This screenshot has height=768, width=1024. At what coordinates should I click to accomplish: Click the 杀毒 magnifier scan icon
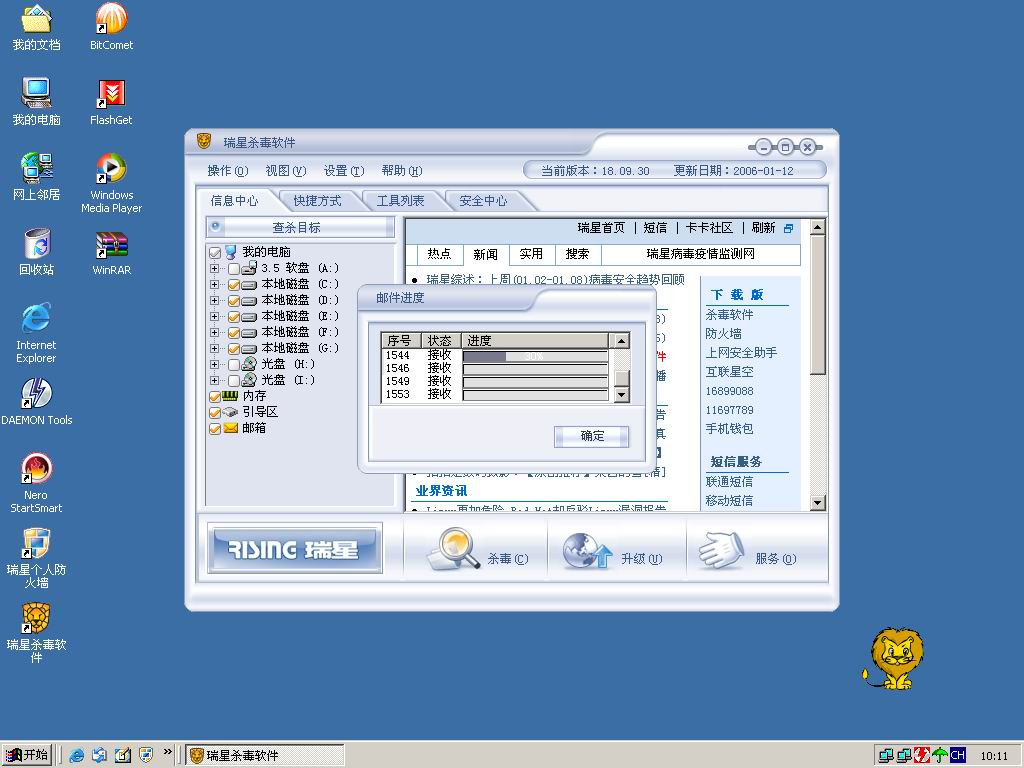(453, 550)
